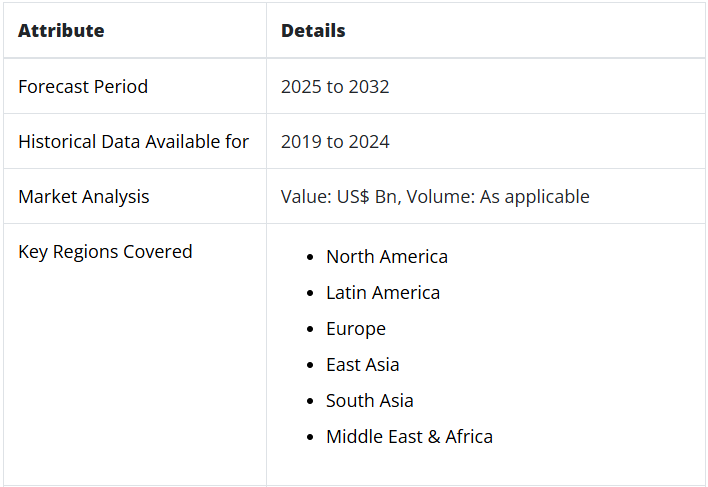
Task: Click Middle East & Africa item
Action: pos(410,437)
